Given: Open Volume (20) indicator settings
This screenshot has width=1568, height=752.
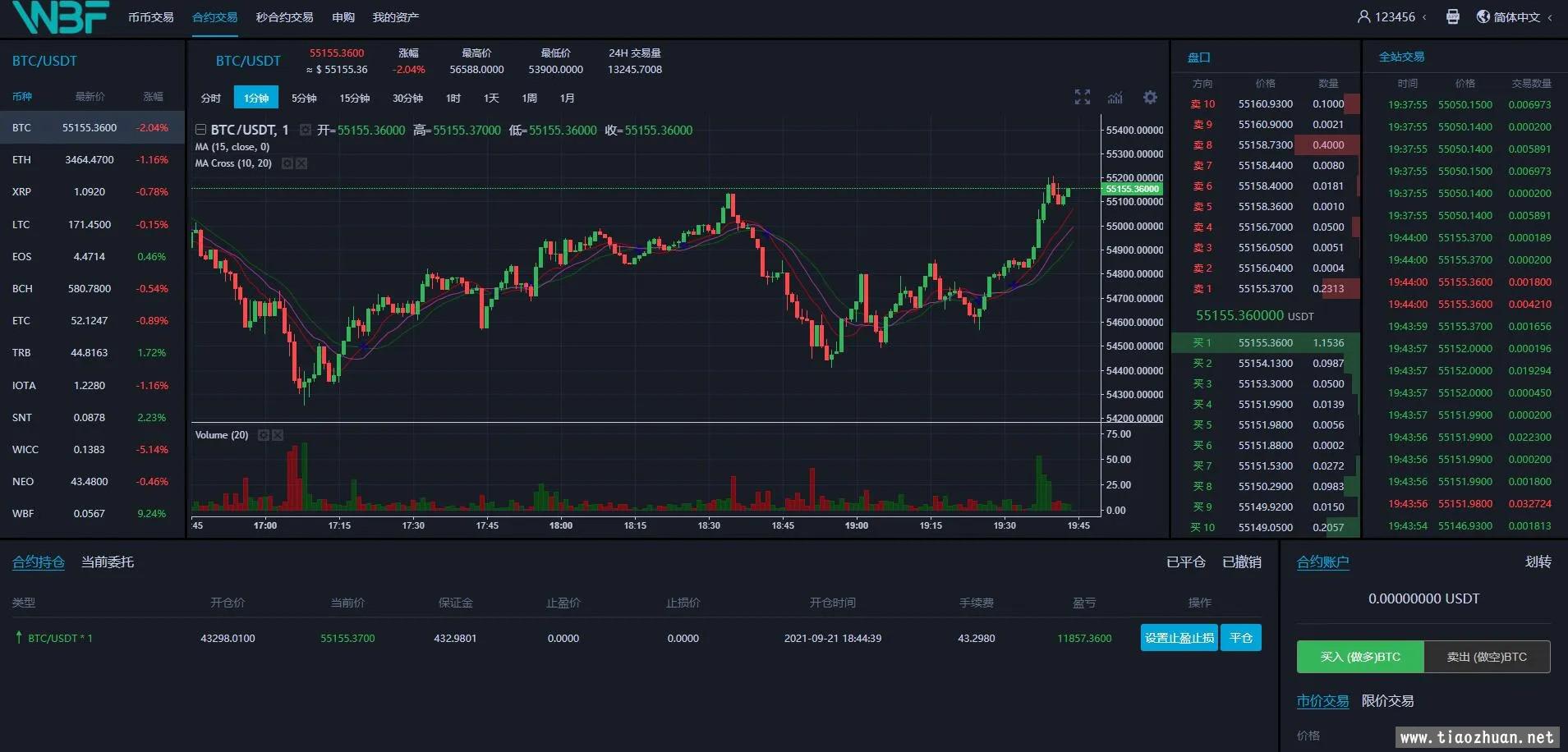Looking at the screenshot, I should click(x=264, y=435).
